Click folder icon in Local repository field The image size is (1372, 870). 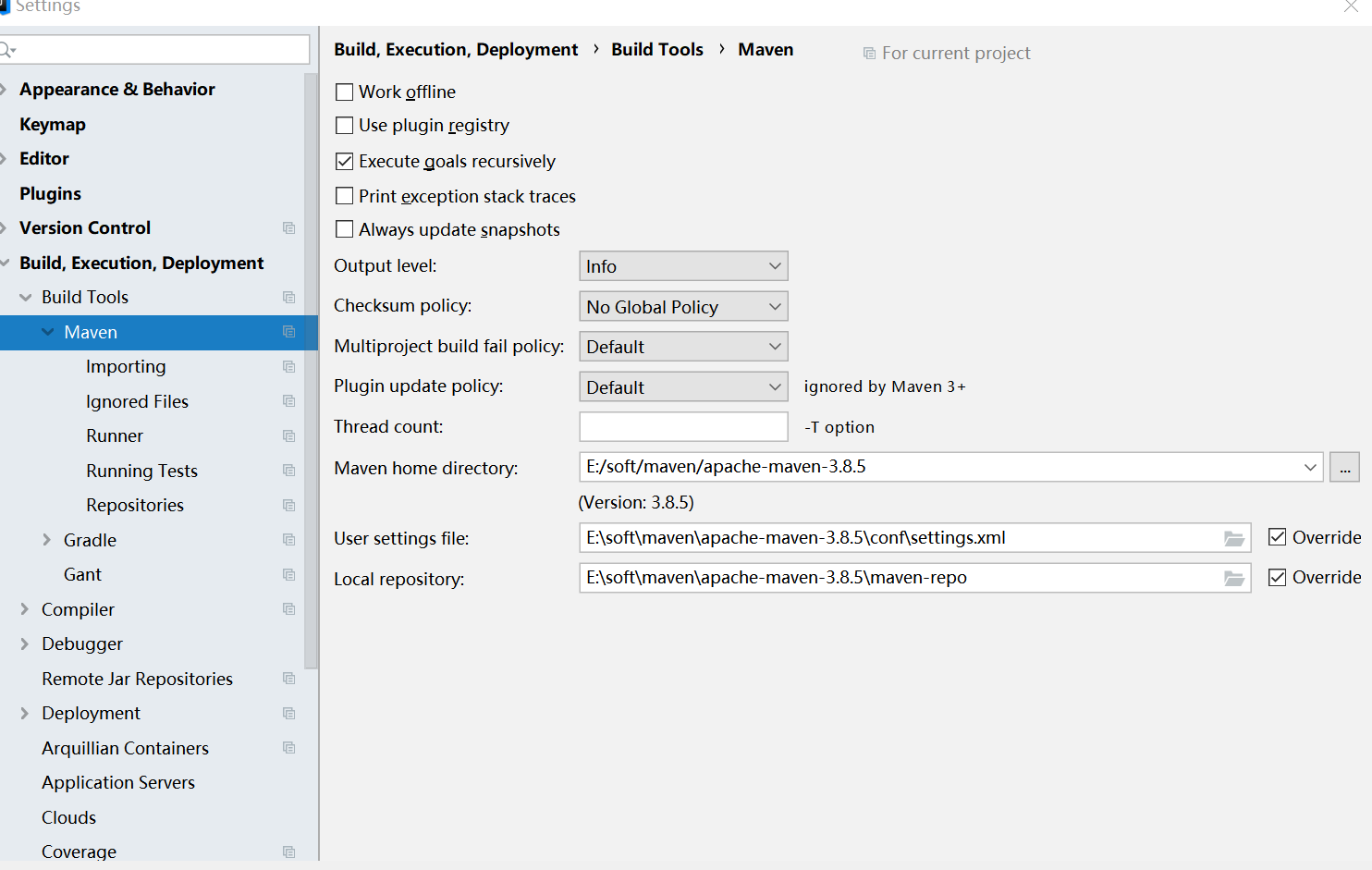1233,578
